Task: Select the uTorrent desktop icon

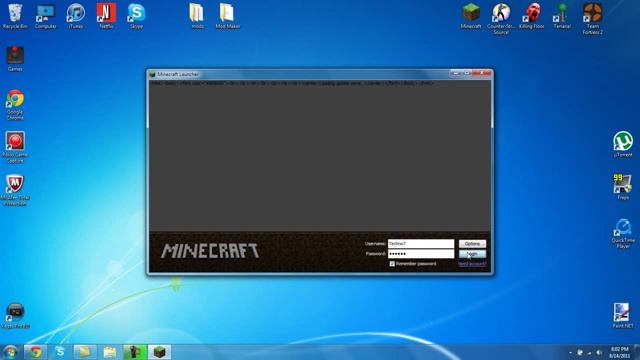Action: tap(623, 144)
